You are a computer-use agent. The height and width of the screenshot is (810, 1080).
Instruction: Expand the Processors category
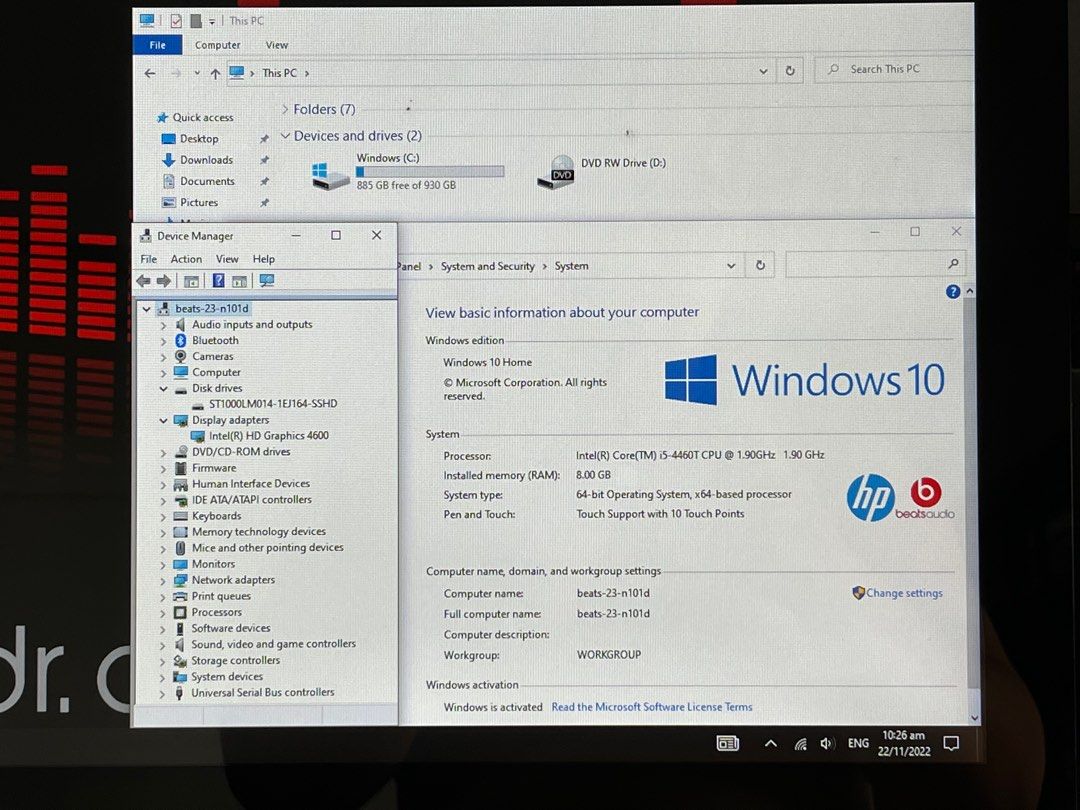point(165,612)
